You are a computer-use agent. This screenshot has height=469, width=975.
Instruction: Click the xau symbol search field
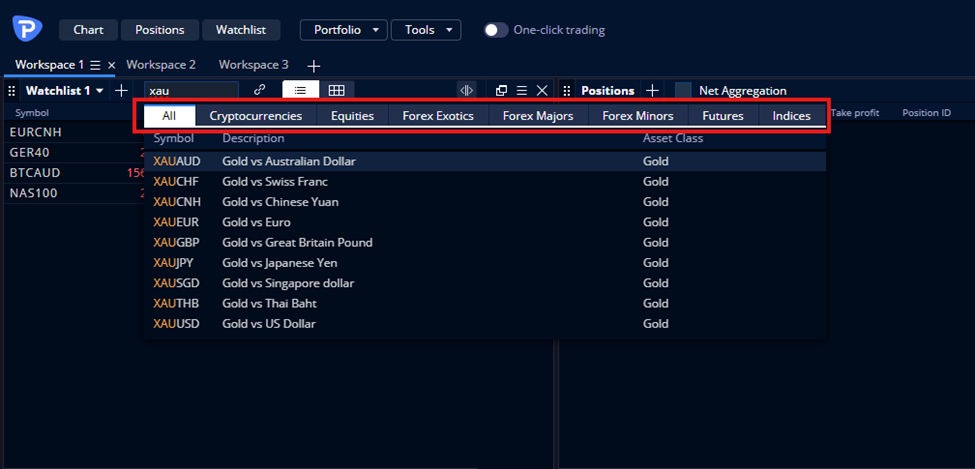(190, 91)
